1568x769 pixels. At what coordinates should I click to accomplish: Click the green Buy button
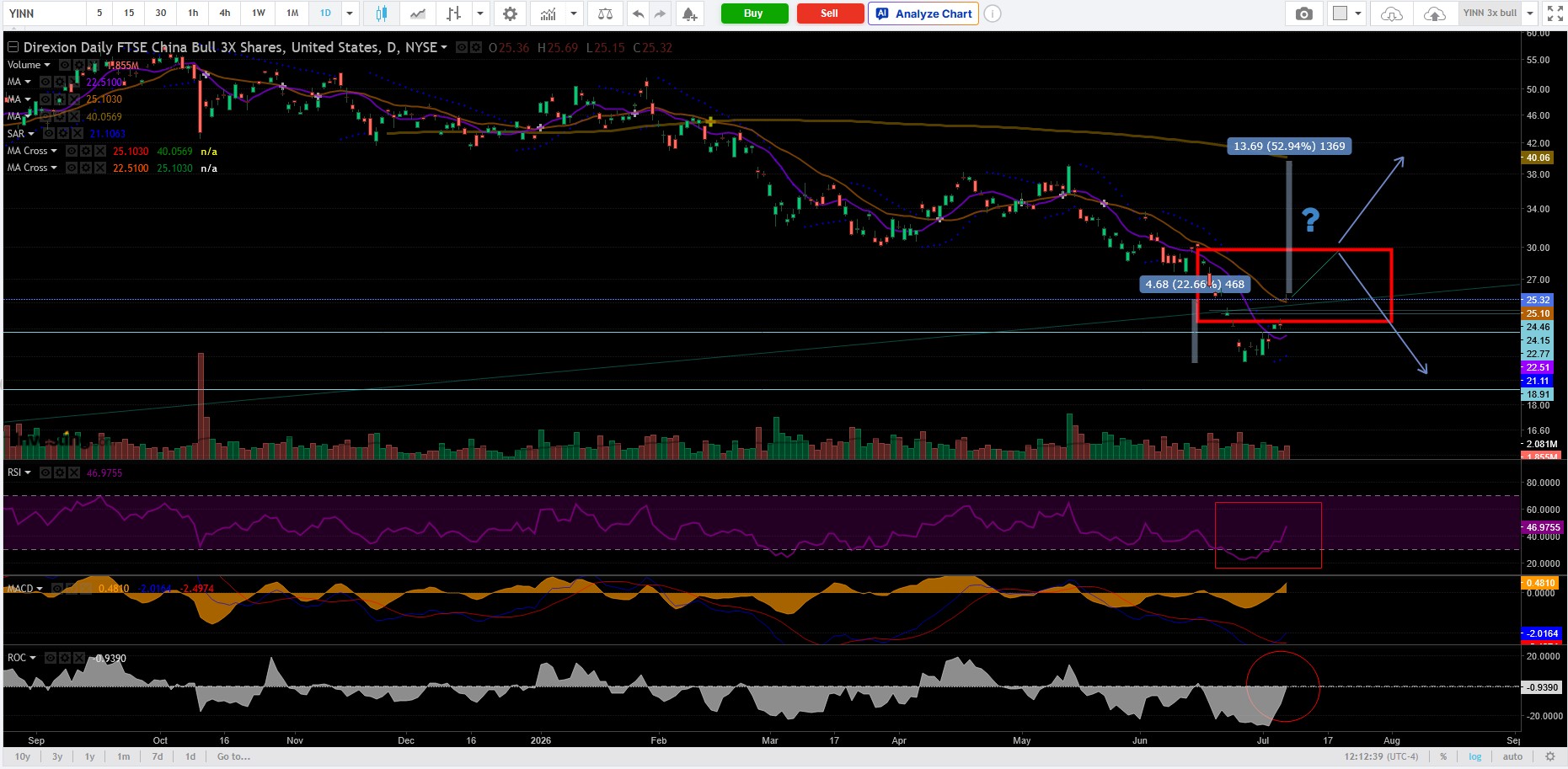click(754, 13)
